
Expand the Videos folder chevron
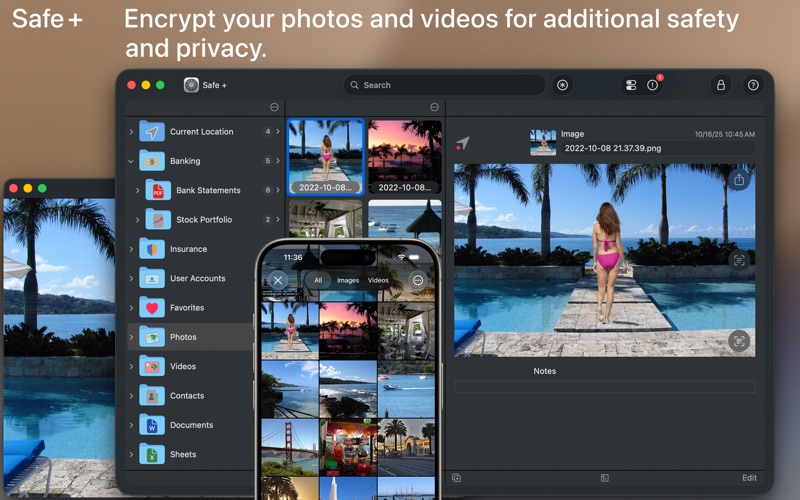coord(131,366)
